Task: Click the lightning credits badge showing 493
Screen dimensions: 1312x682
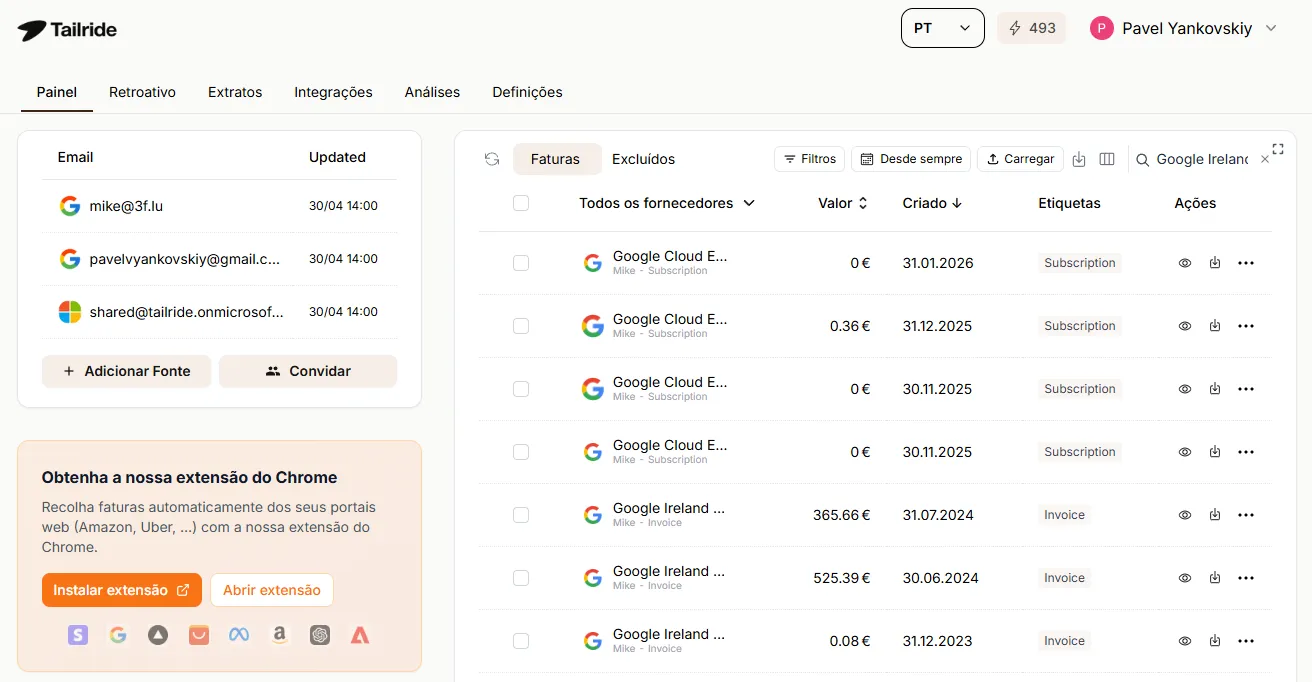Action: [1031, 28]
